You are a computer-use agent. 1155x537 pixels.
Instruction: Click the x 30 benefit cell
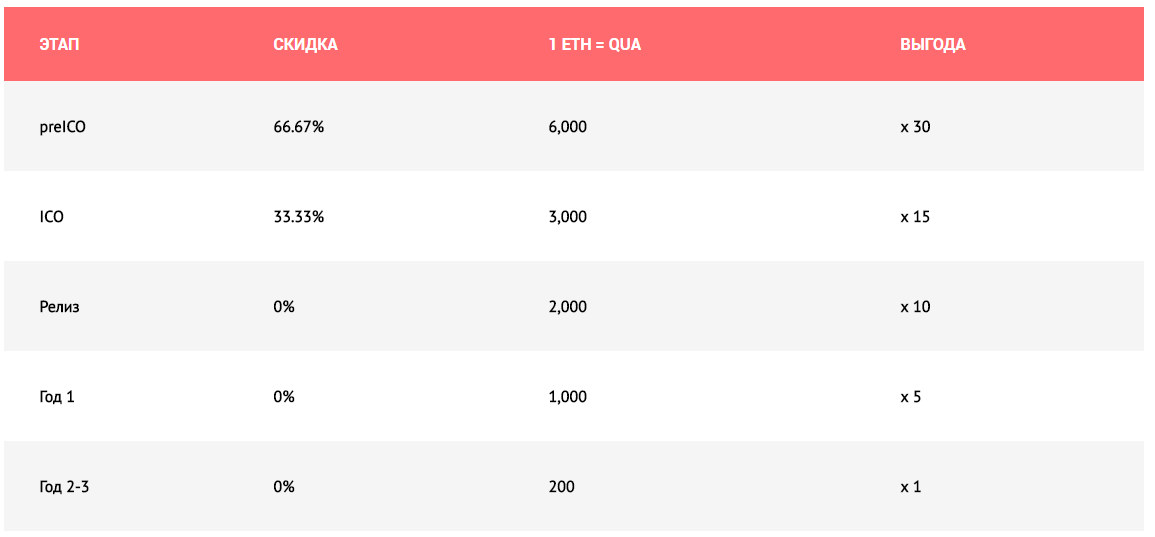pos(916,127)
